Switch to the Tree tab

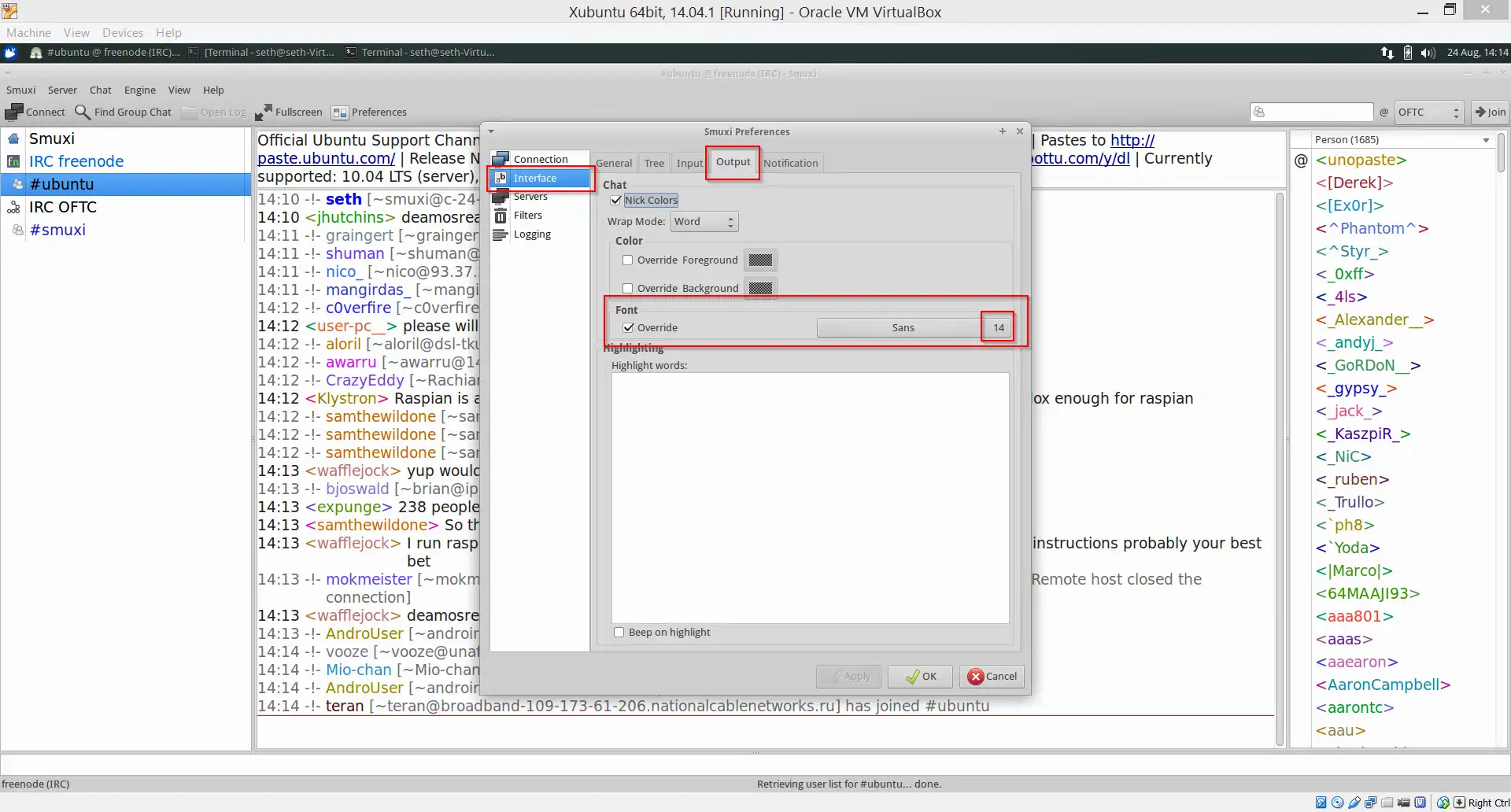tap(654, 164)
